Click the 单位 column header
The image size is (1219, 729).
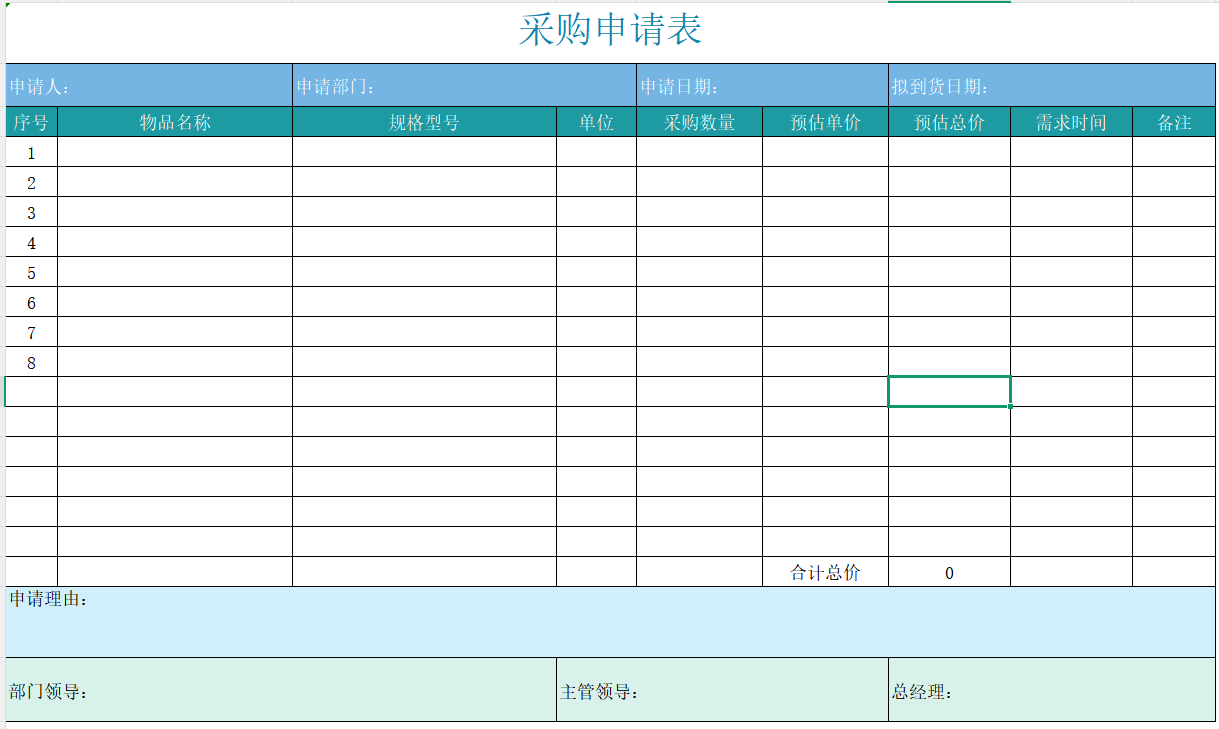(x=594, y=122)
